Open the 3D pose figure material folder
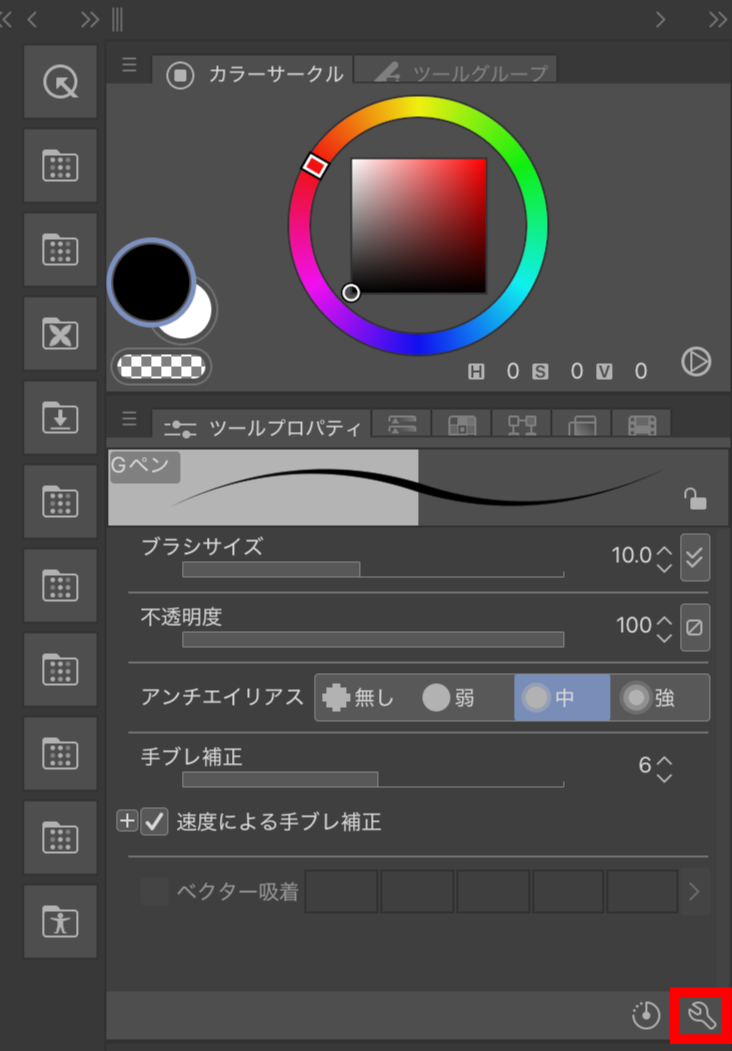 (x=60, y=922)
